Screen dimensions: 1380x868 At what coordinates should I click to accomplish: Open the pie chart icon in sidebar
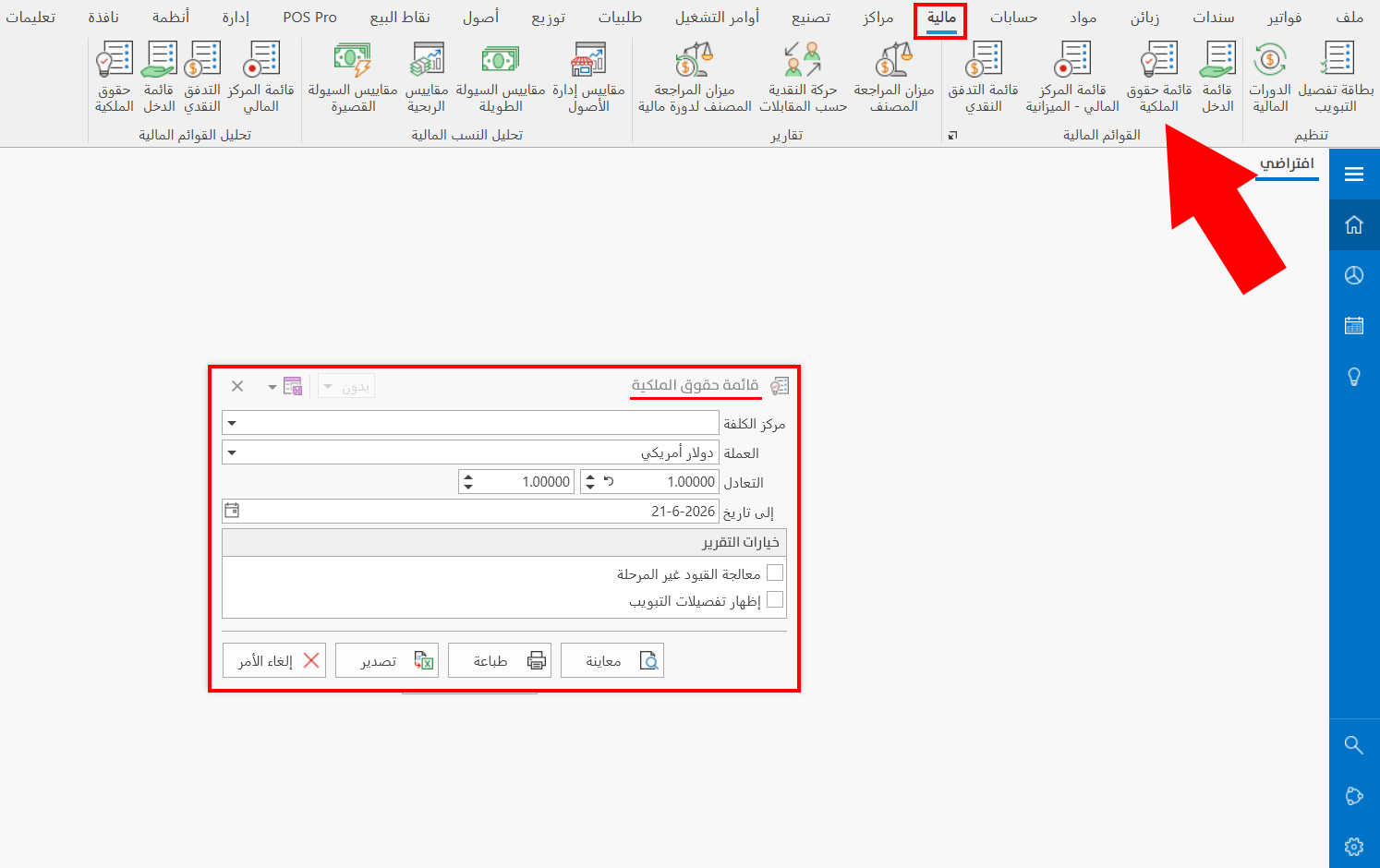1354,275
